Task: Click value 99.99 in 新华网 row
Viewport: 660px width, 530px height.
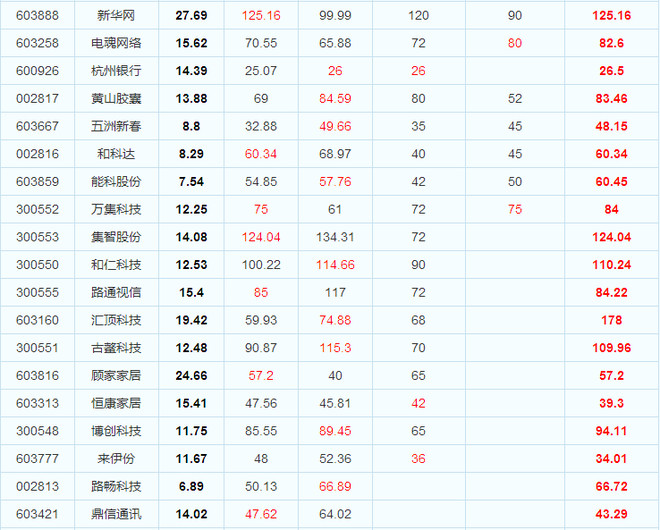Action: [x=335, y=16]
